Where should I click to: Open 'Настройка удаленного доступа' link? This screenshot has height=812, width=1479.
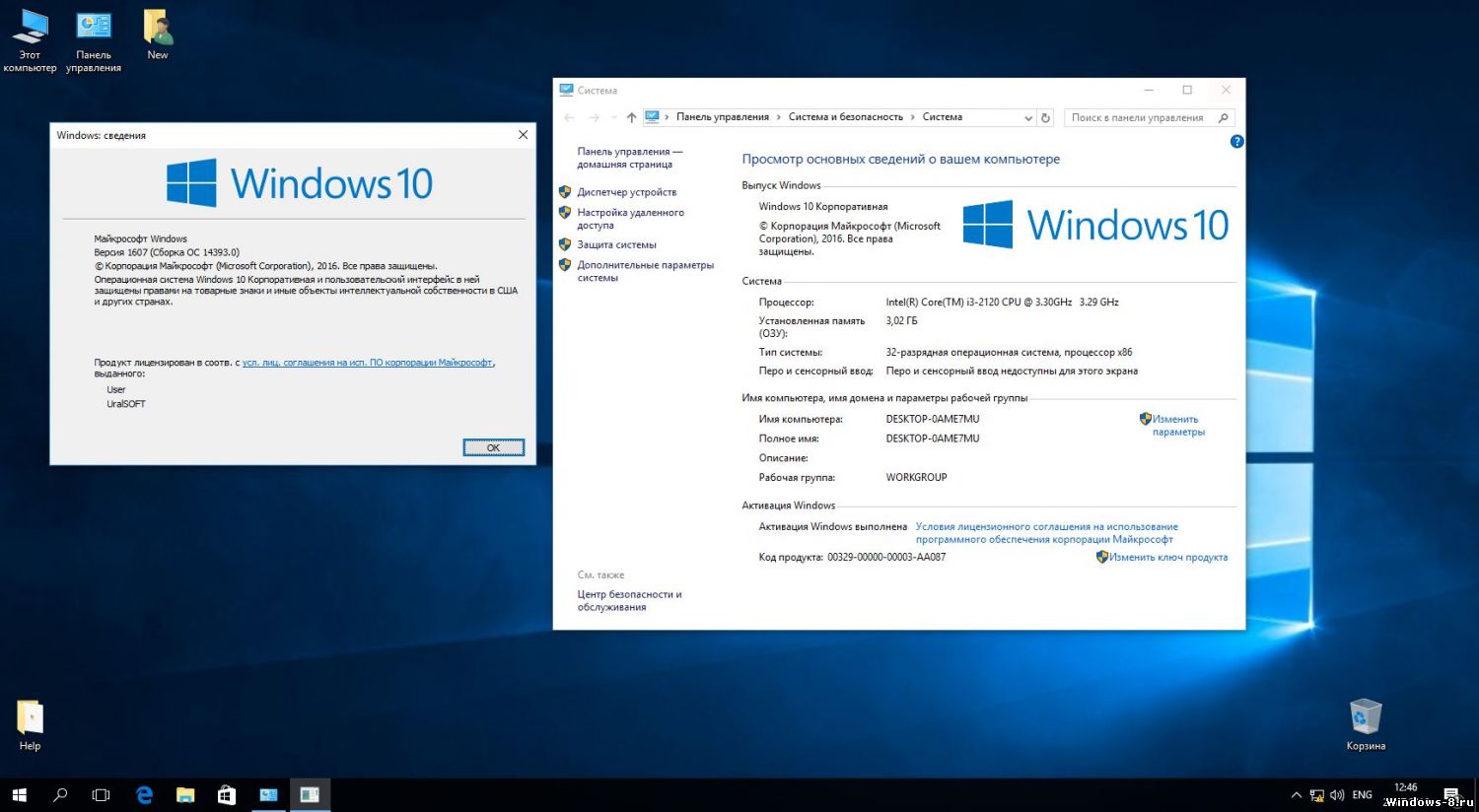(x=631, y=219)
